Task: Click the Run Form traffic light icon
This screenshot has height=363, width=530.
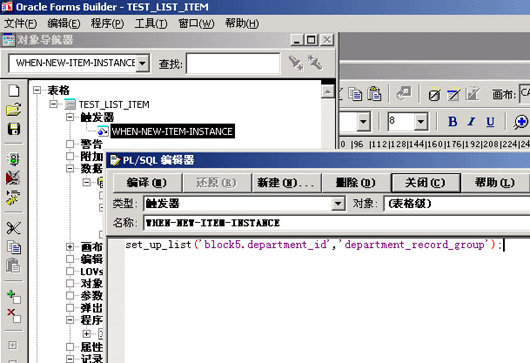Action: point(14,159)
